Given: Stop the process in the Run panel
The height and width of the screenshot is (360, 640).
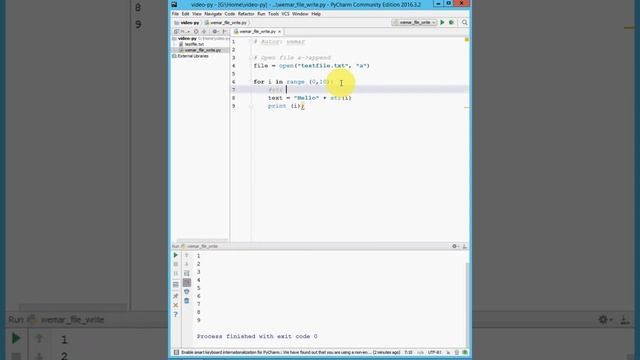Looking at the screenshot, I should click(x=176, y=264).
